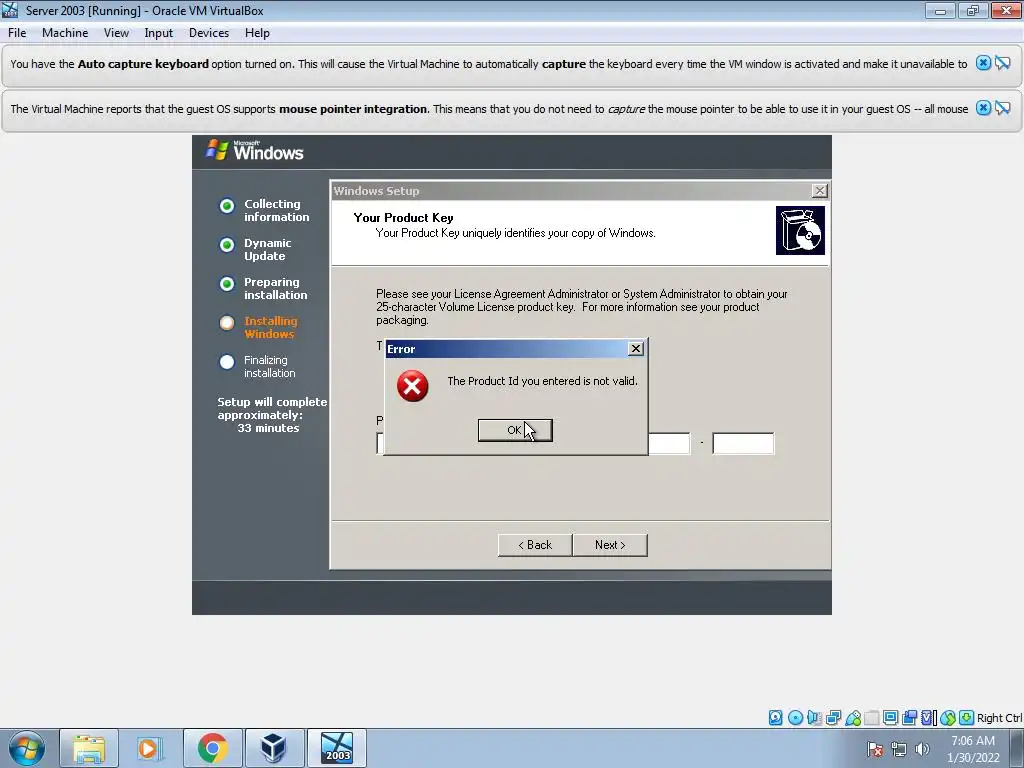Screen dimensions: 1024x768
Task: Click the Back button in Setup
Action: (x=535, y=545)
